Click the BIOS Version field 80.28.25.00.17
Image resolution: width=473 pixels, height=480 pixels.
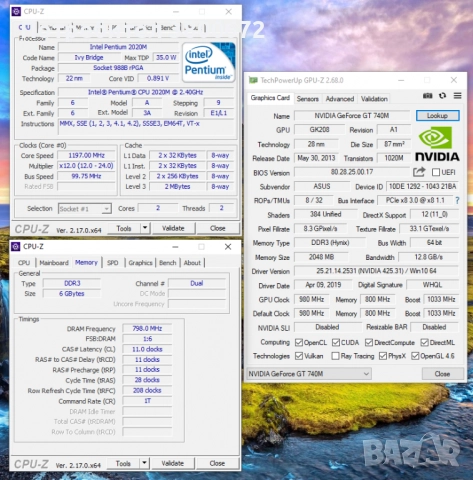[352, 172]
